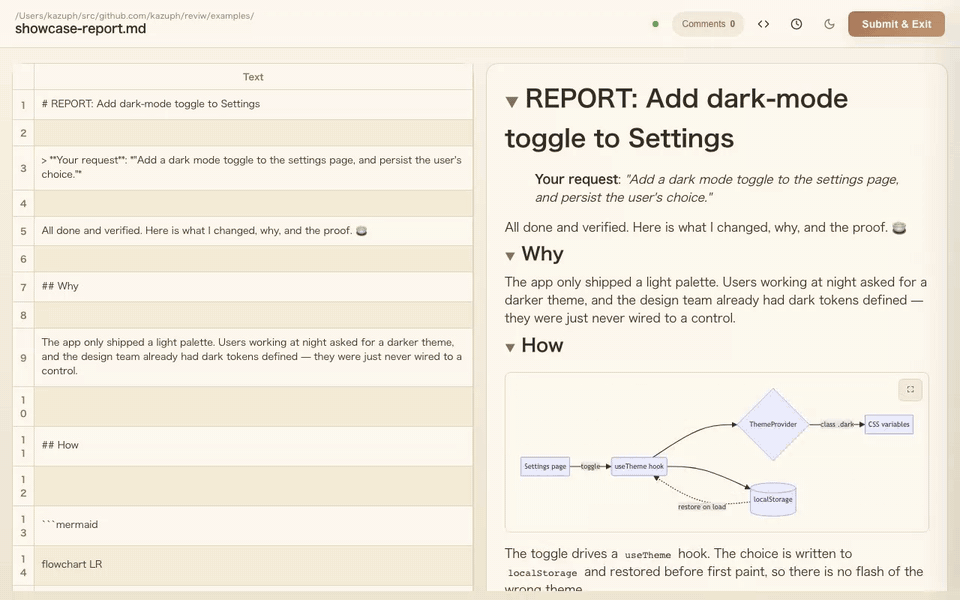Select source line 11 ## How
Image resolution: width=960 pixels, height=600 pixels.
pos(253,445)
